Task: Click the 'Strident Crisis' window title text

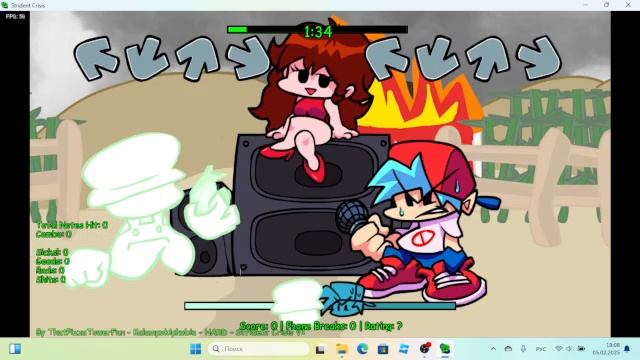Action: click(x=28, y=5)
